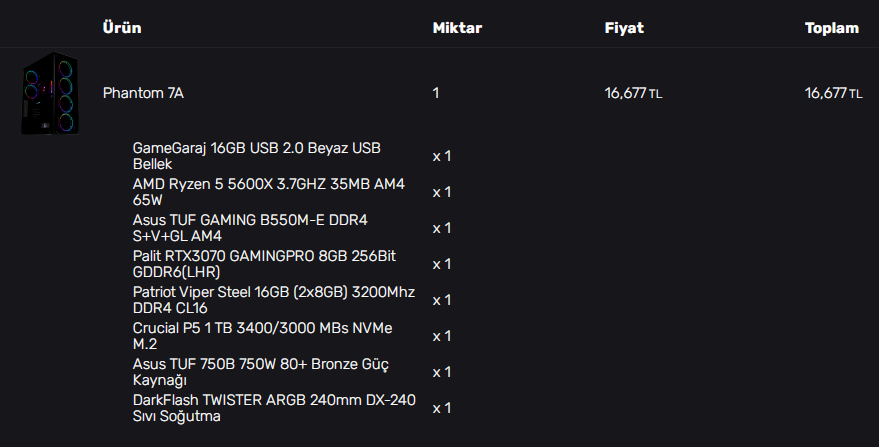
Task: Click the x 1 quantity beside DarkFlash cooler
Action: tap(442, 408)
